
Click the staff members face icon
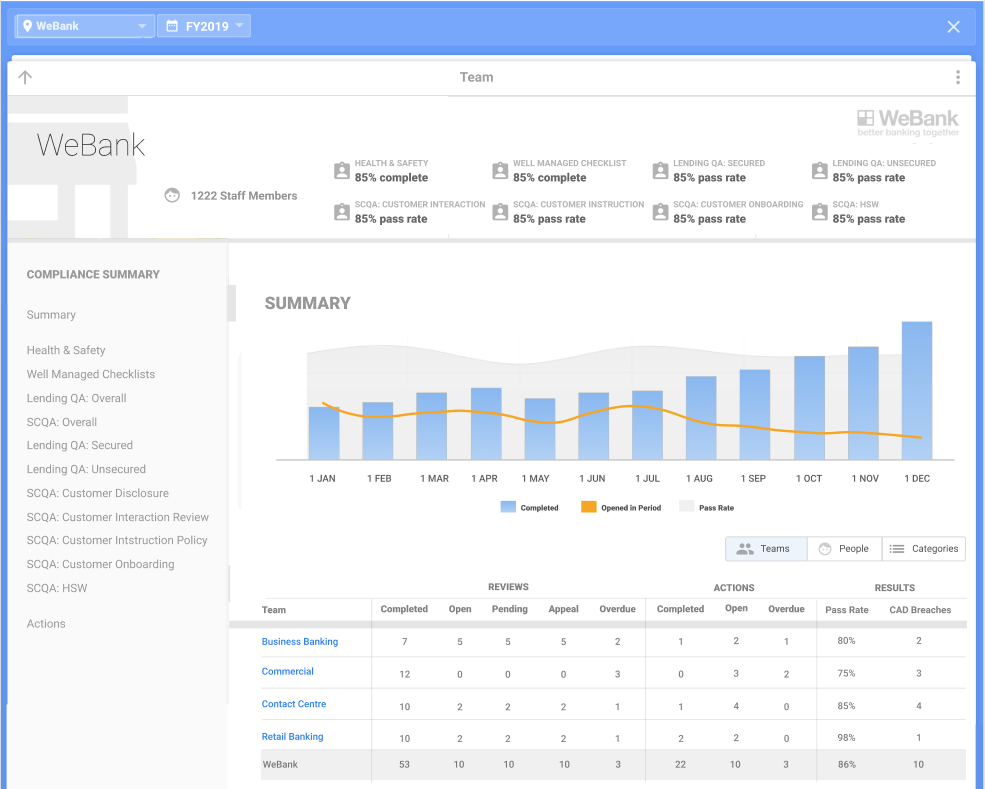(x=172, y=195)
